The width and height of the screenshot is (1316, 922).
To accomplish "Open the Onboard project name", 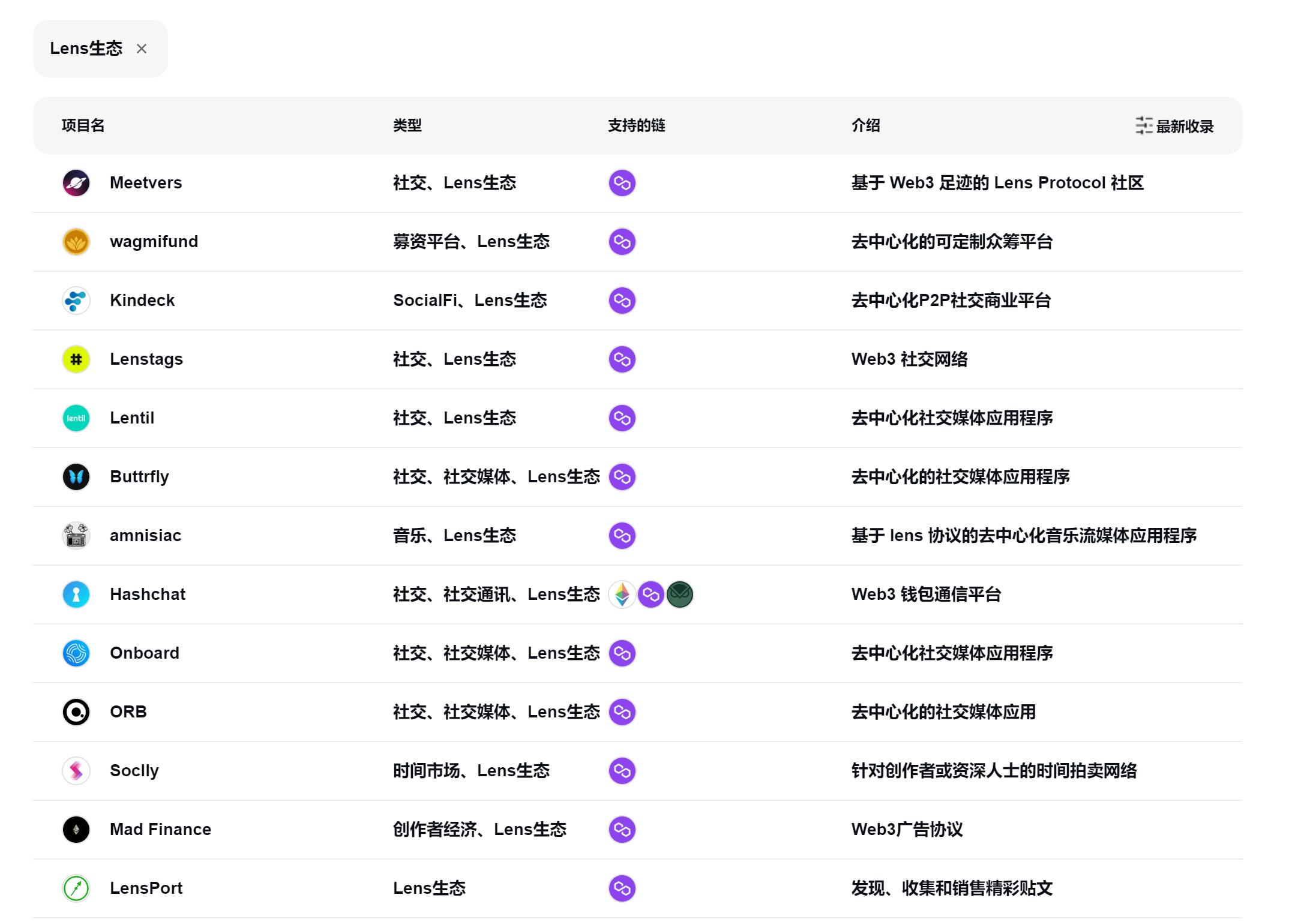I will pos(145,653).
